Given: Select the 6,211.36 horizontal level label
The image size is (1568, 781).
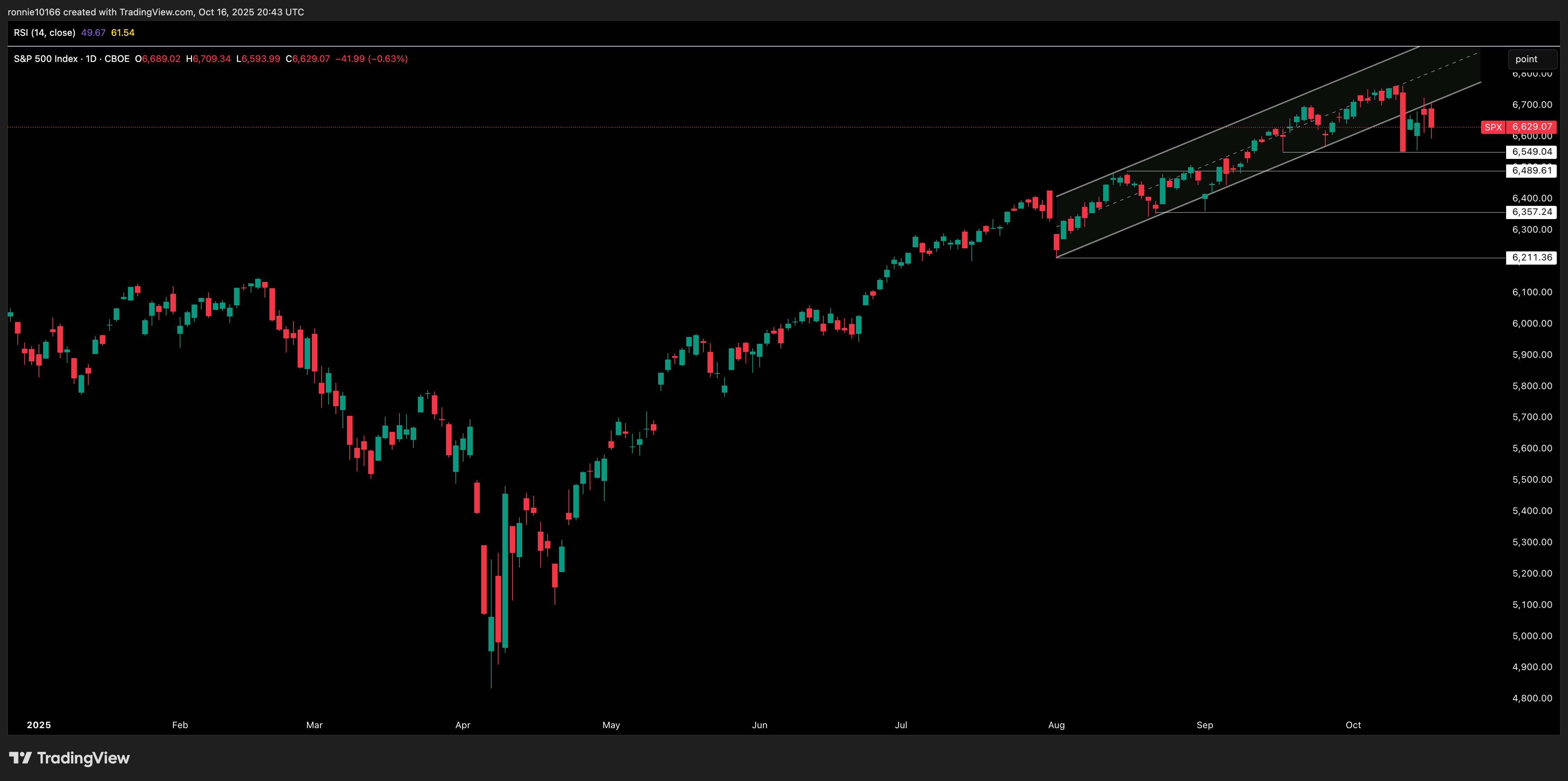Looking at the screenshot, I should [x=1531, y=257].
